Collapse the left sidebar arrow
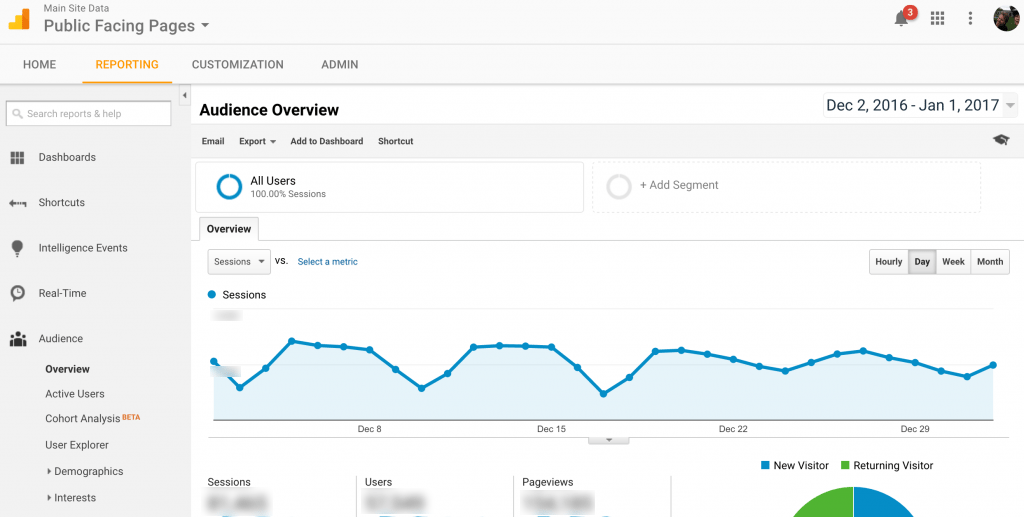The height and width of the screenshot is (517, 1024). pos(184,95)
